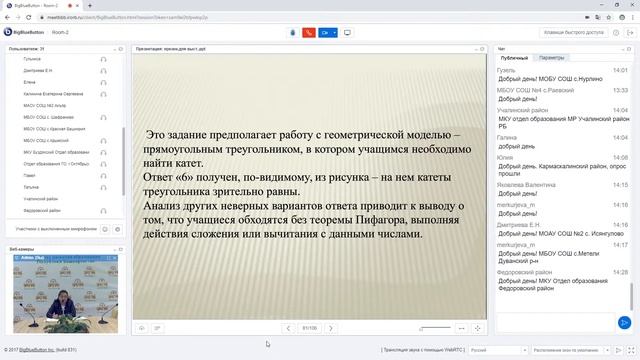The height and width of the screenshot is (360, 640).
Task: Click the users list scrollbar
Action: [x=123, y=161]
